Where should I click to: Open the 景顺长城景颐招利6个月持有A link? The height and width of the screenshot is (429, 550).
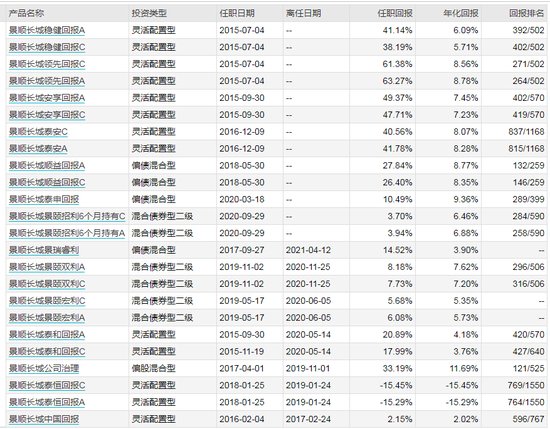point(67,233)
